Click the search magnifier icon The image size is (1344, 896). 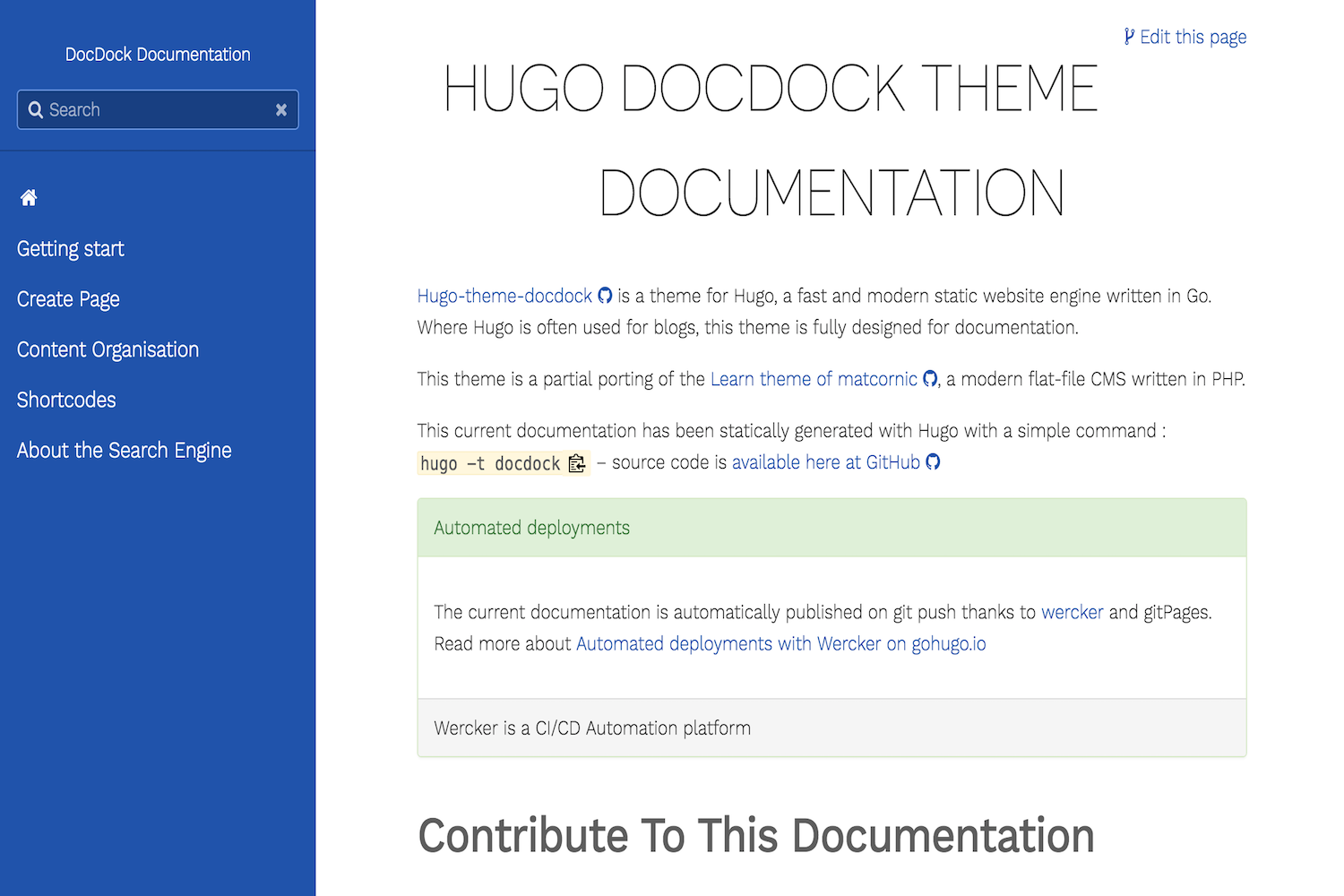tap(36, 110)
